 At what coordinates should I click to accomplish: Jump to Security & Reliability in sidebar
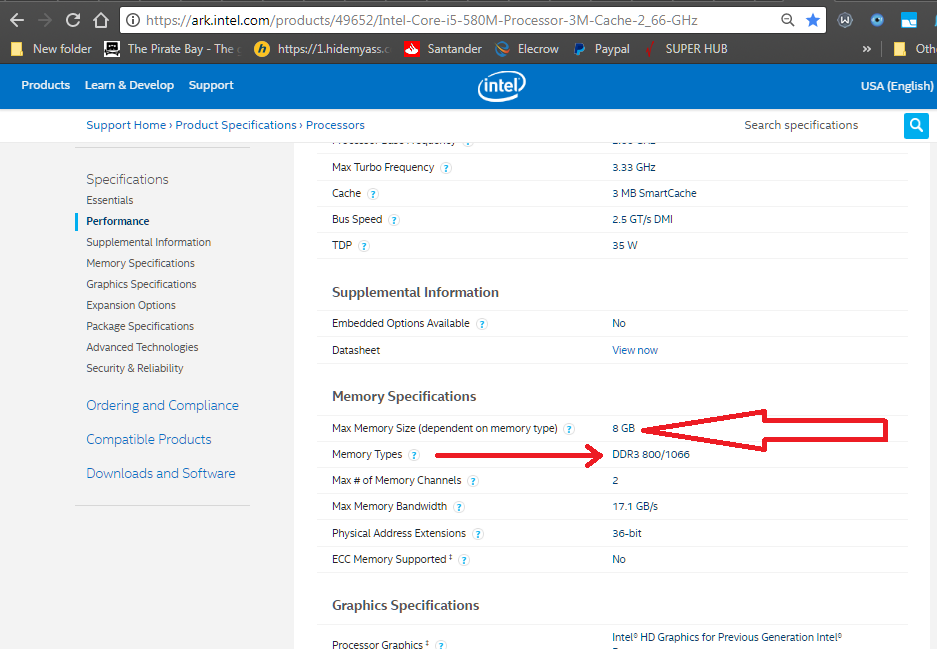(134, 368)
